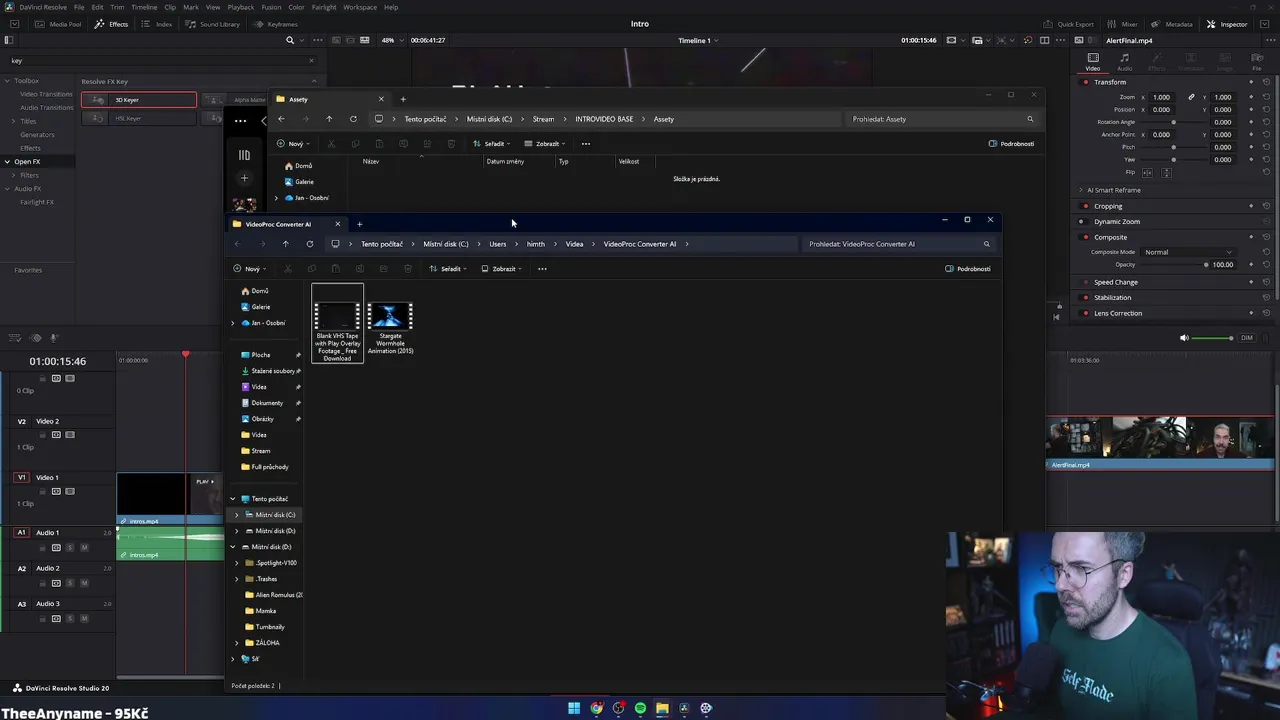Toggle the Stabilization enable switch
This screenshot has height=720, width=1280.
1085,297
